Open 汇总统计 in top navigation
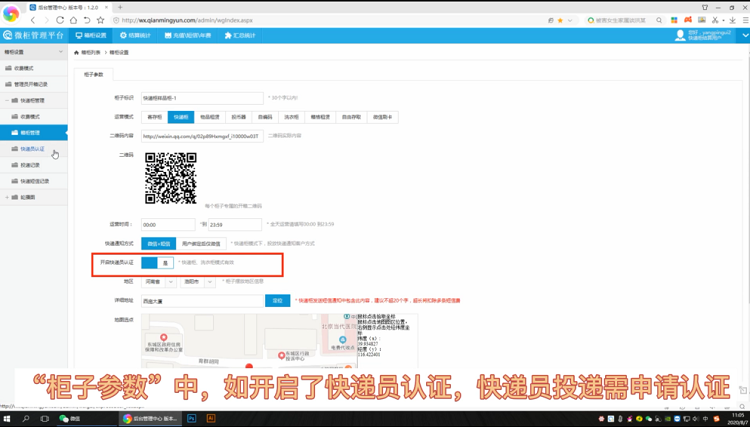 tap(240, 35)
